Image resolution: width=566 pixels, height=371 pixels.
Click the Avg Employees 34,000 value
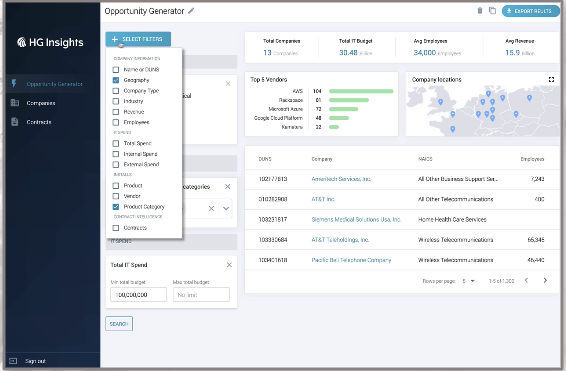pos(425,53)
